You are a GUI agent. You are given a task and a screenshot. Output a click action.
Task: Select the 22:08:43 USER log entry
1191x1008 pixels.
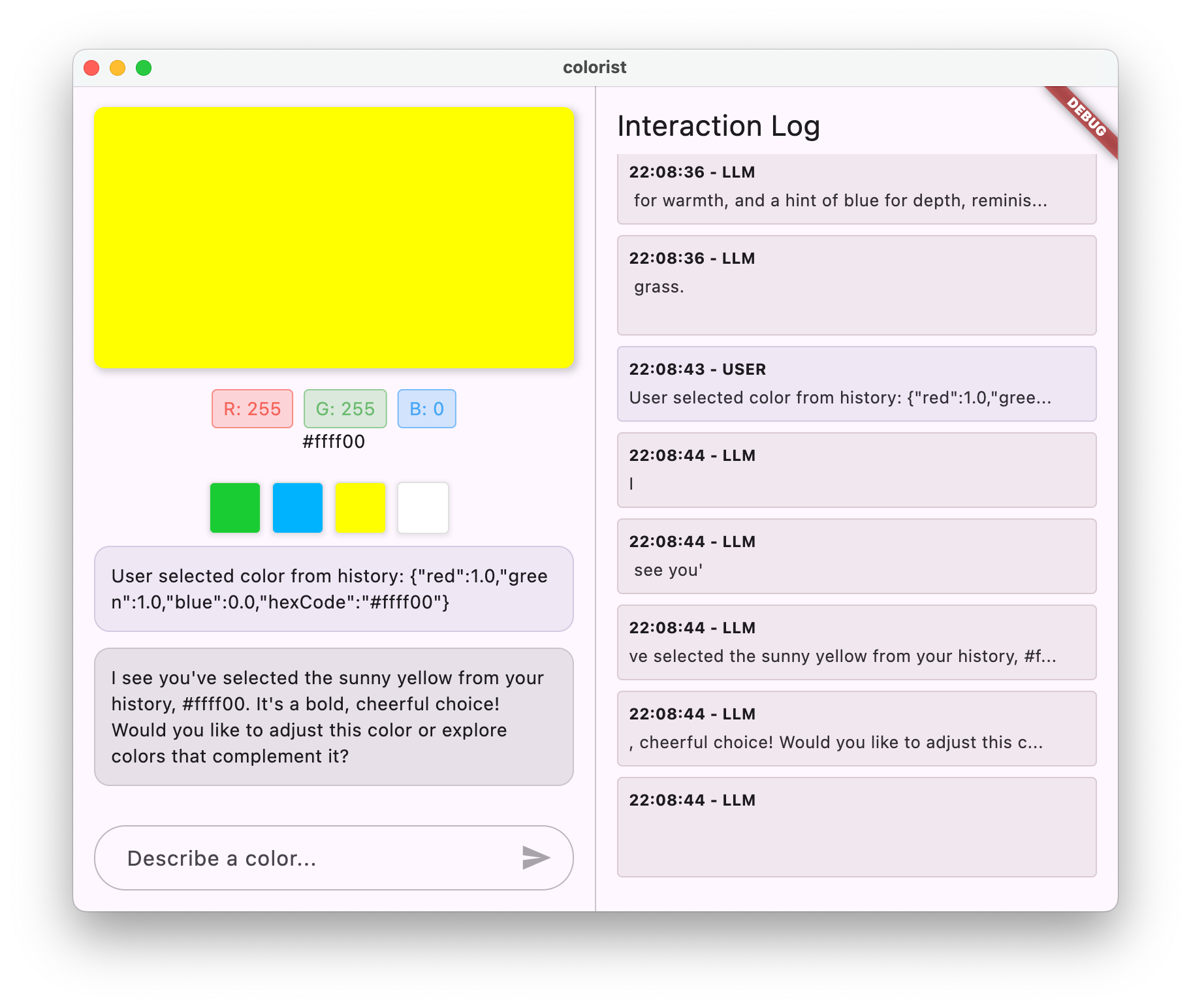tap(856, 384)
